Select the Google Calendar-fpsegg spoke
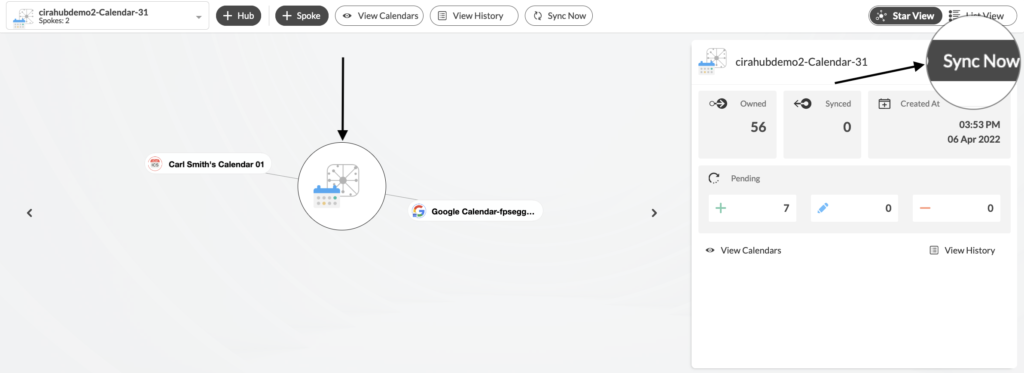The width and height of the screenshot is (1024, 373). pyautogui.click(x=475, y=211)
